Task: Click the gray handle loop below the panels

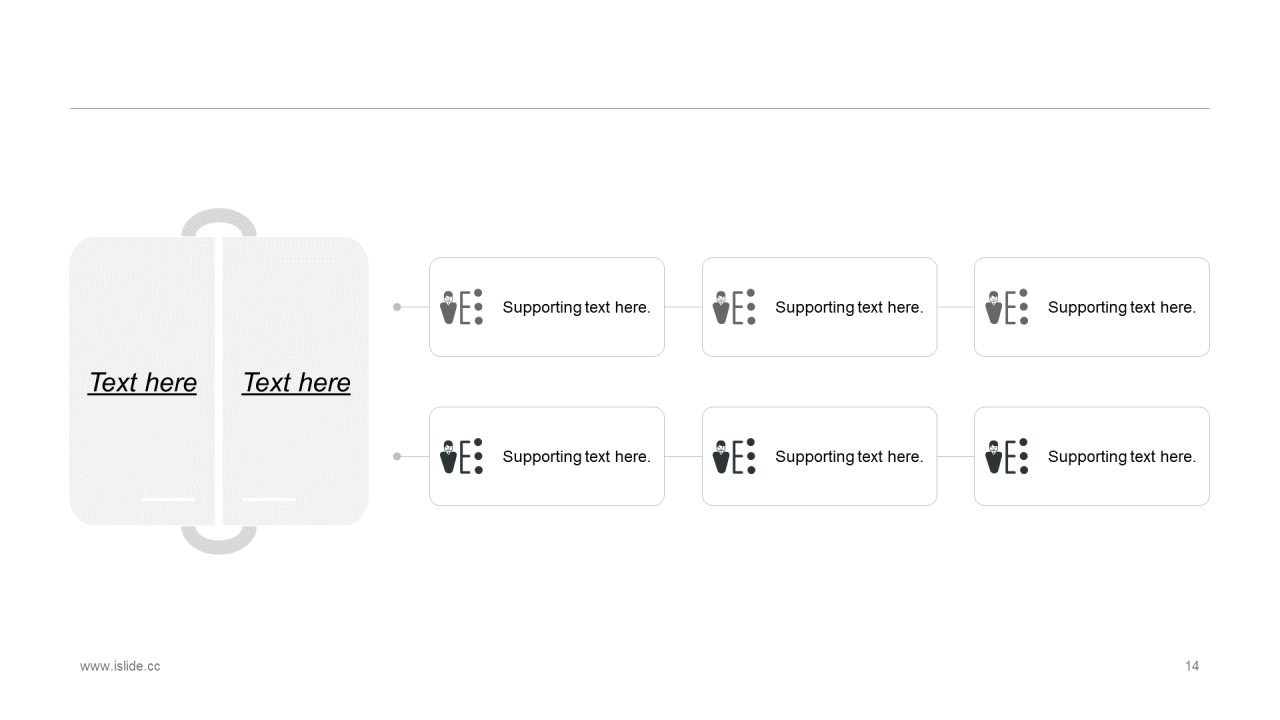Action: (219, 540)
